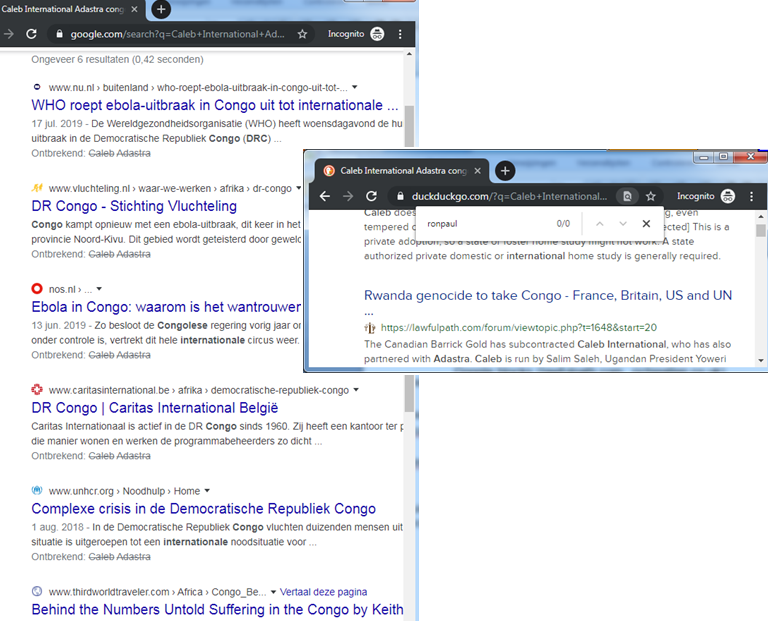Click Google page scrollbar up arrow
The height and width of the screenshot is (621, 768).
coord(409,54)
